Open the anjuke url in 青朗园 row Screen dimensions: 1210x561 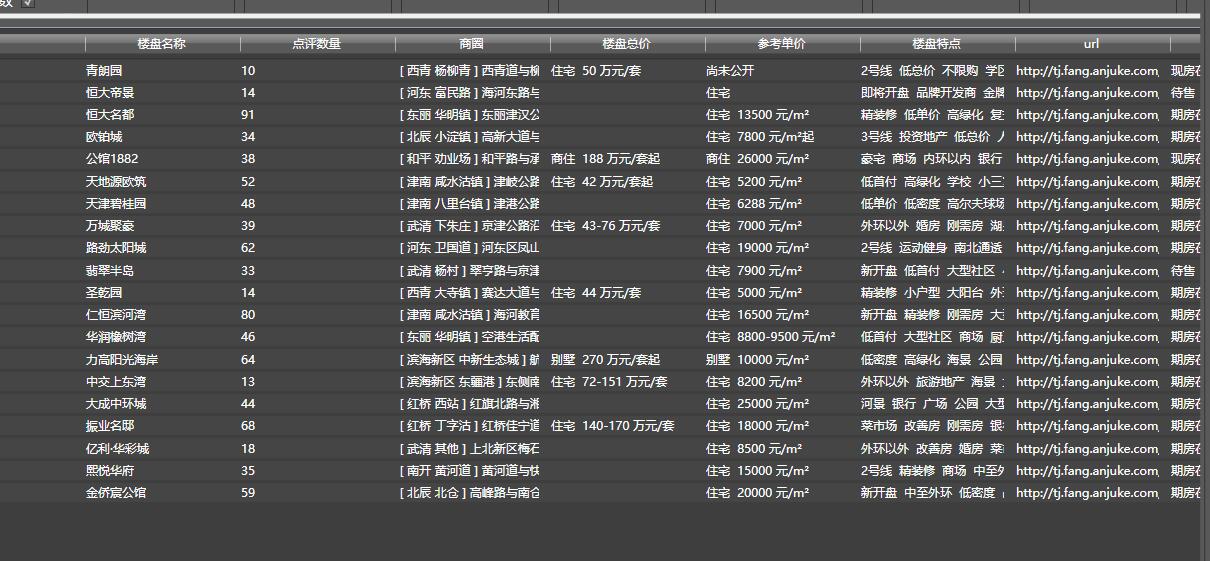click(1088, 71)
